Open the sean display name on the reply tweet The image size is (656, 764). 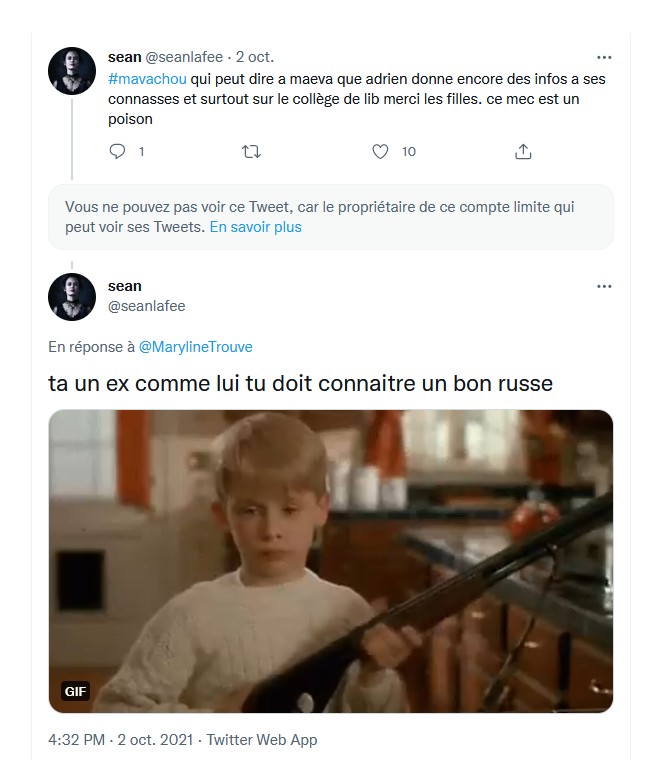point(125,286)
